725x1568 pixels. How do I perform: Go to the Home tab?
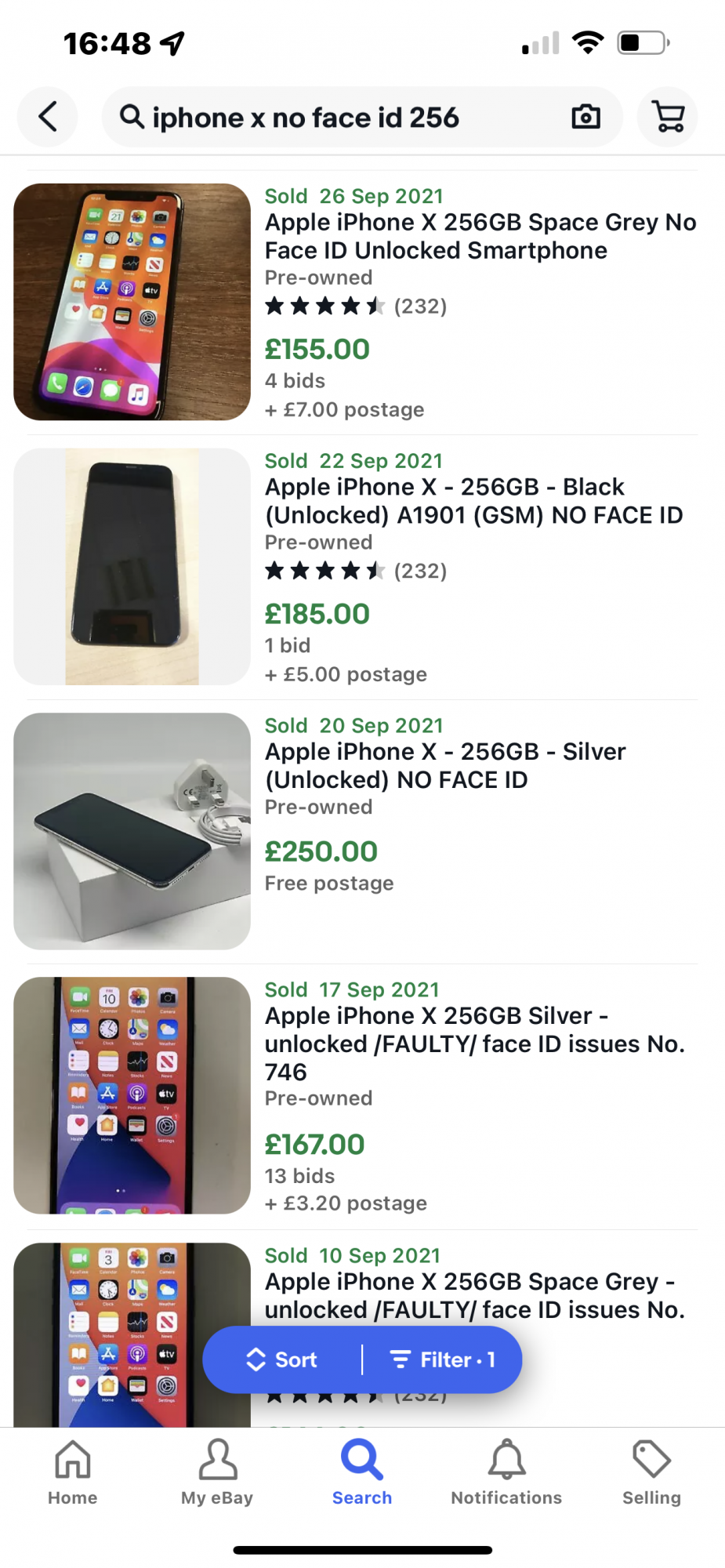pos(73,1473)
